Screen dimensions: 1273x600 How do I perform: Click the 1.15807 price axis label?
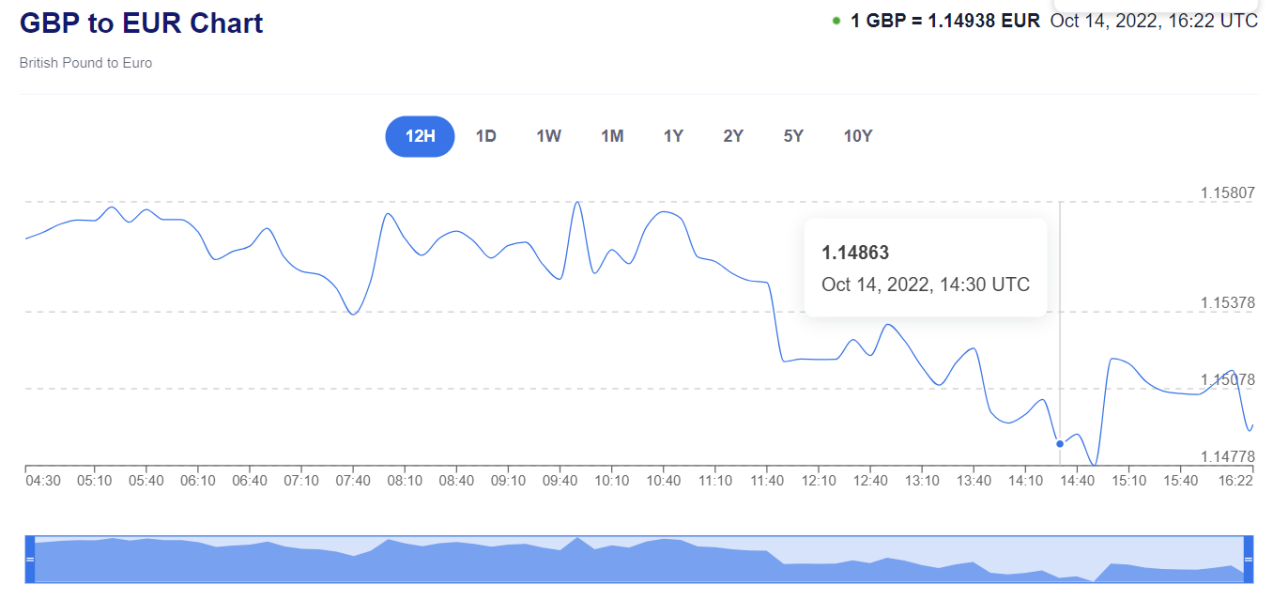1227,192
